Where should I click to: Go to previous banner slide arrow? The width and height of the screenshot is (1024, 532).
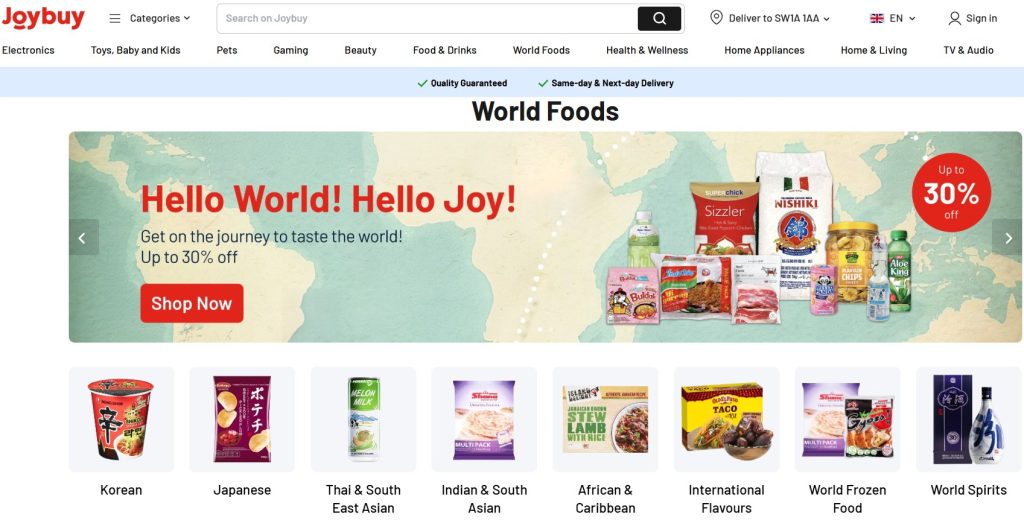83,238
